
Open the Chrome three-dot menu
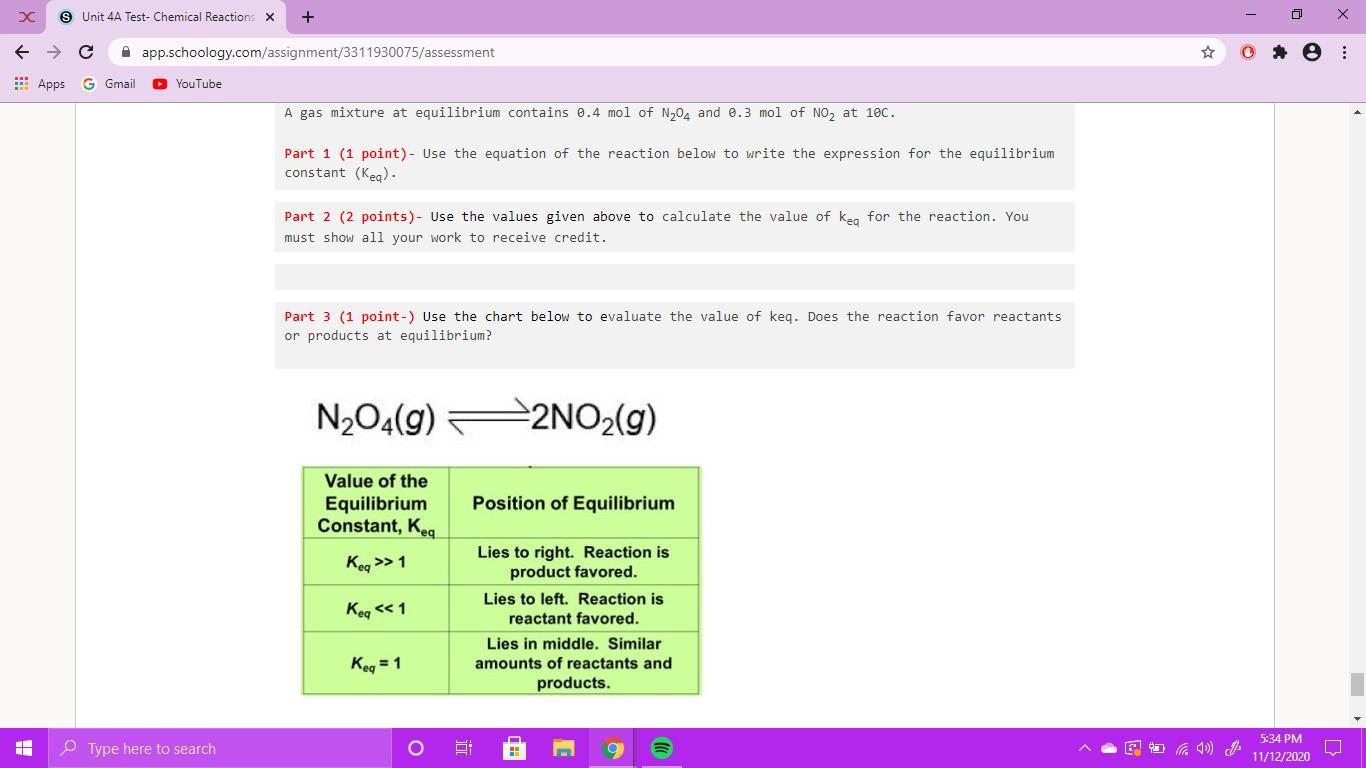[x=1344, y=52]
